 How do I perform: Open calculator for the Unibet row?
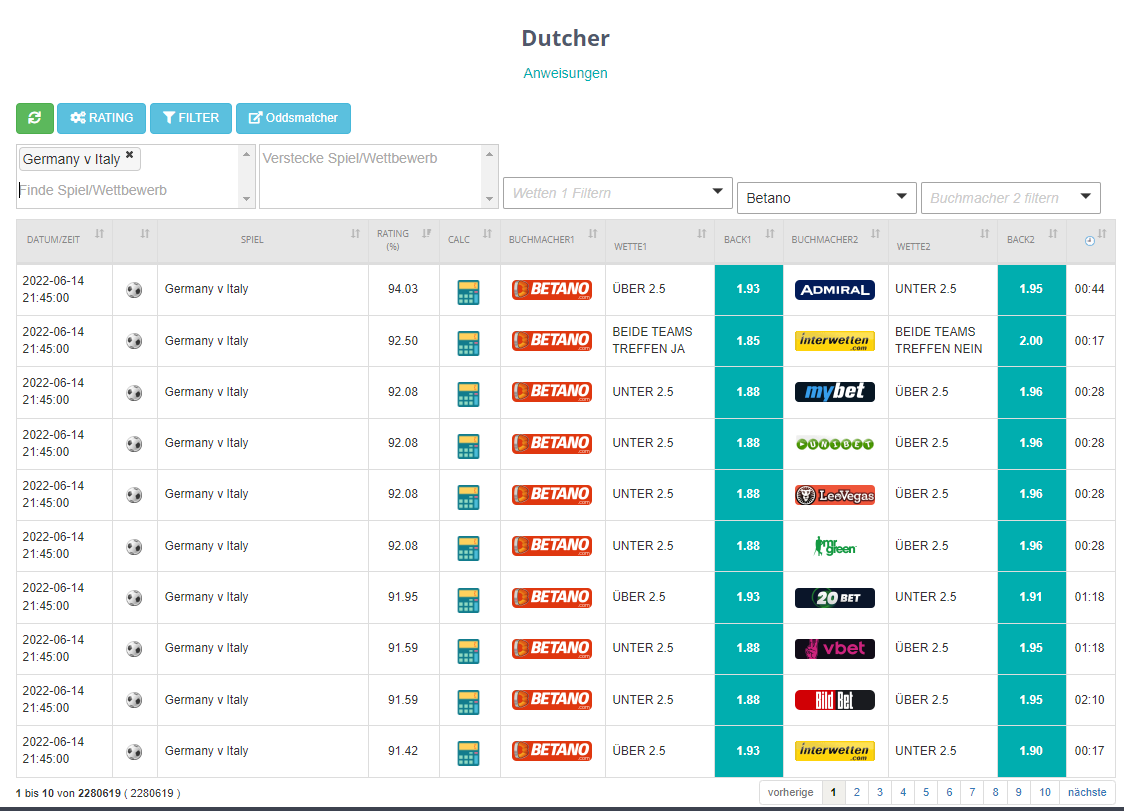(468, 446)
